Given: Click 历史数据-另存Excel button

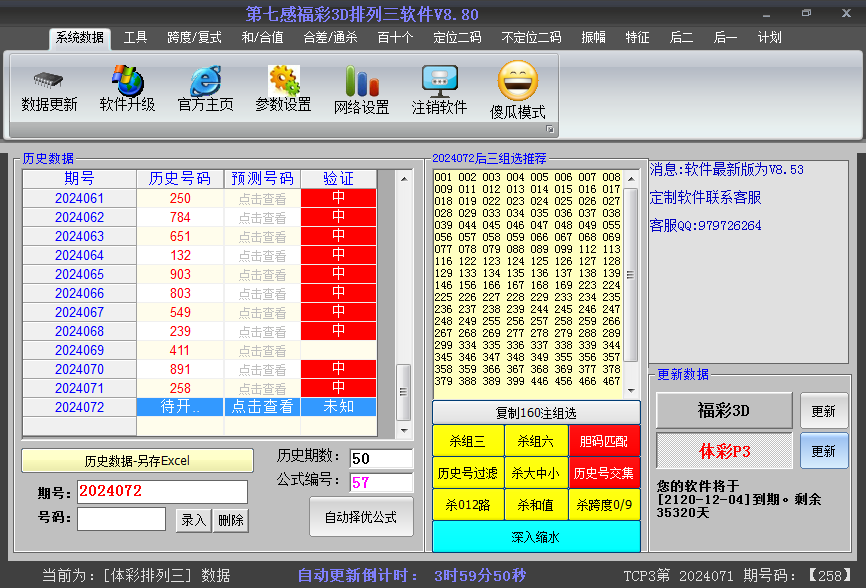Looking at the screenshot, I should 136,461.
